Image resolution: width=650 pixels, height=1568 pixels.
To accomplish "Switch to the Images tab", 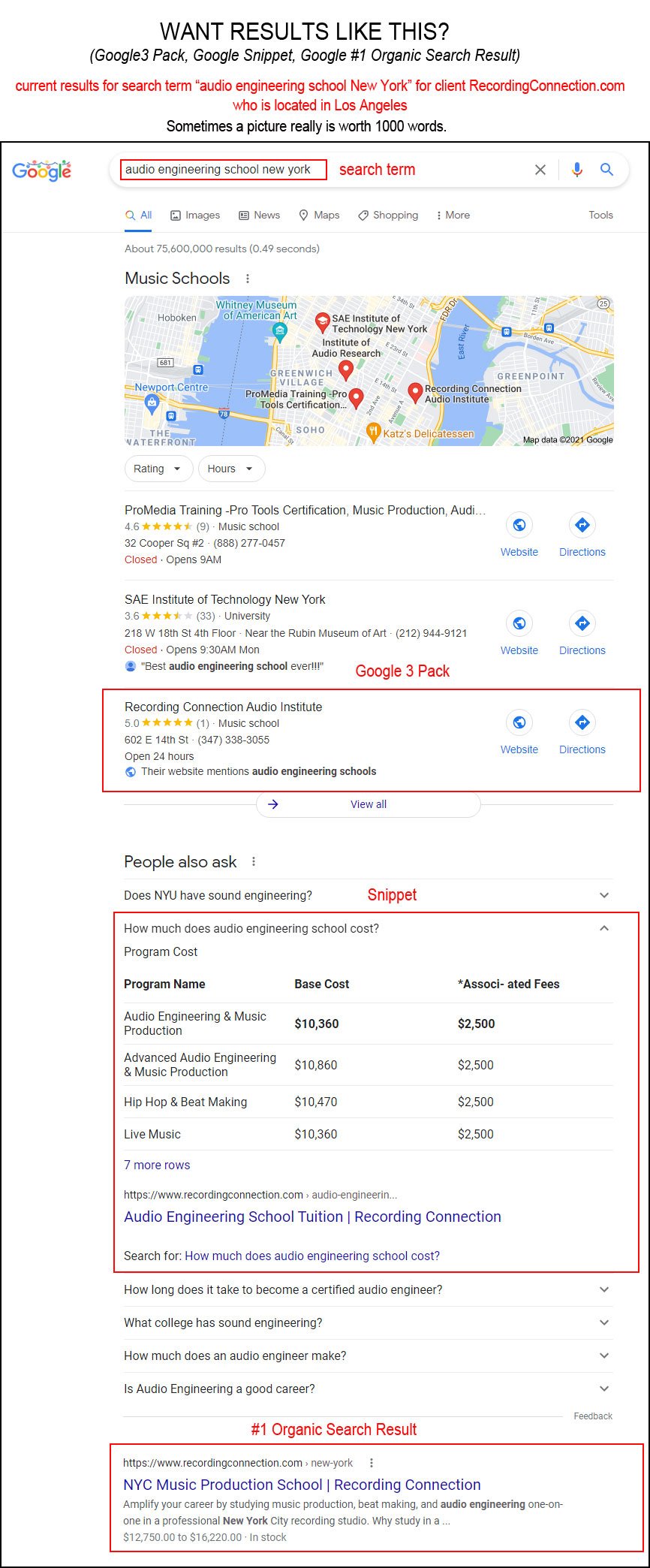I will (x=195, y=215).
